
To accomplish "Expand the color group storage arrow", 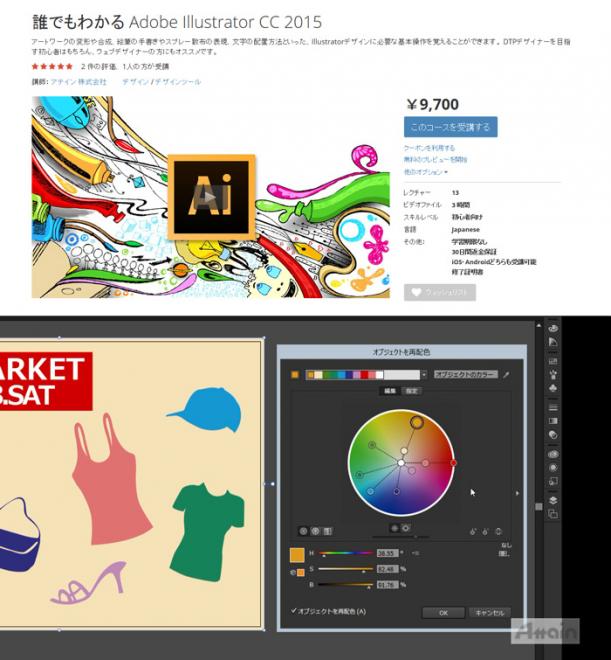I will [x=517, y=493].
